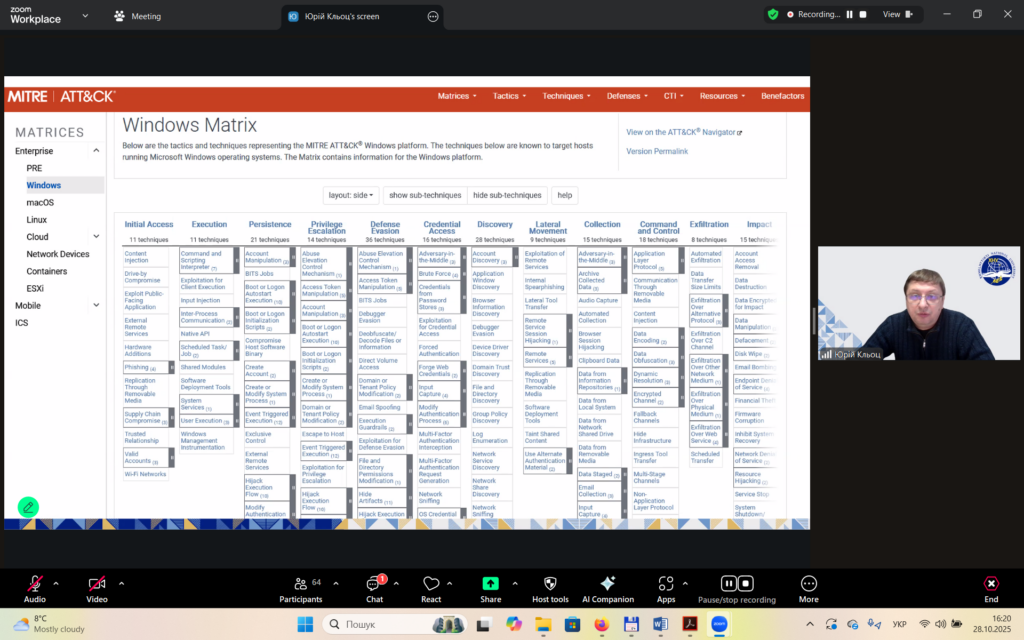This screenshot has width=1024, height=640.
Task: Open the More options ellipsis
Action: pyautogui.click(x=808, y=585)
